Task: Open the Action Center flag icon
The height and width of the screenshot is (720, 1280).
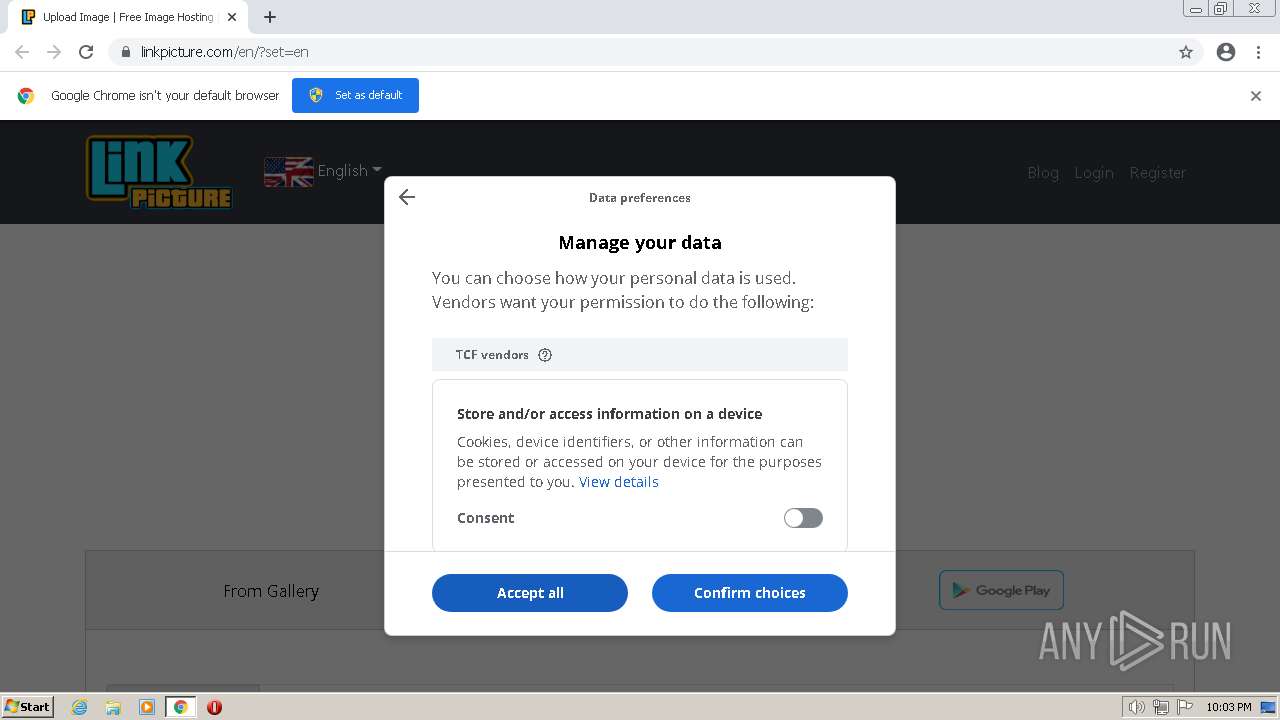Action: pyautogui.click(x=1185, y=707)
